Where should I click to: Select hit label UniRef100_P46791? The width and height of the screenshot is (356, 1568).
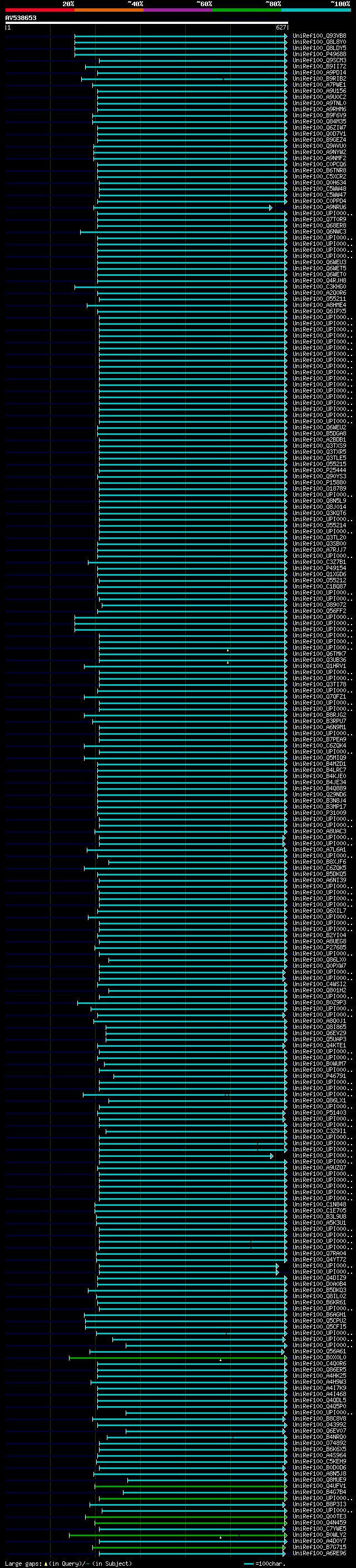click(319, 1076)
